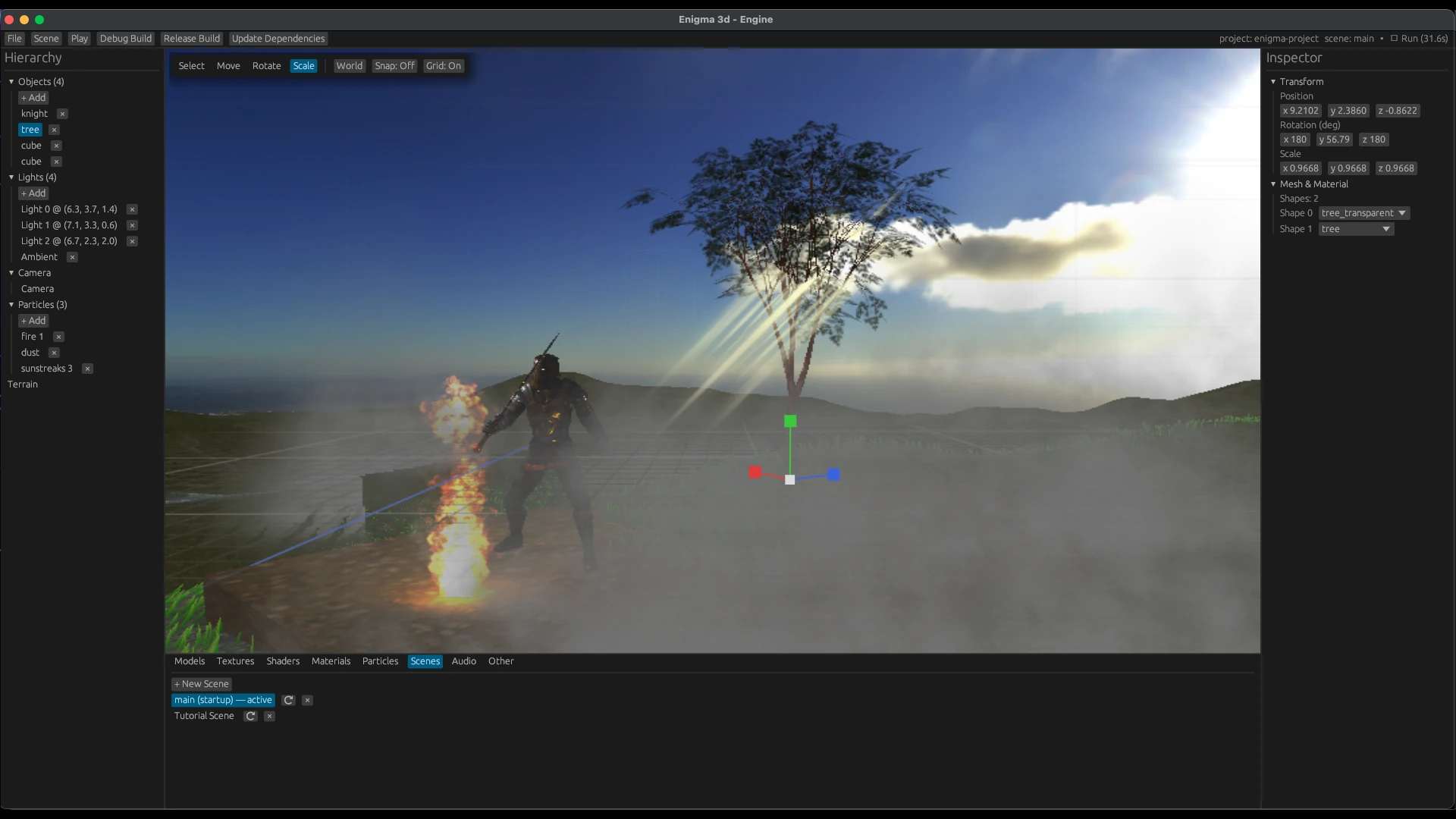Delete Tutorial Scene with x icon
The width and height of the screenshot is (1456, 819).
click(x=269, y=716)
